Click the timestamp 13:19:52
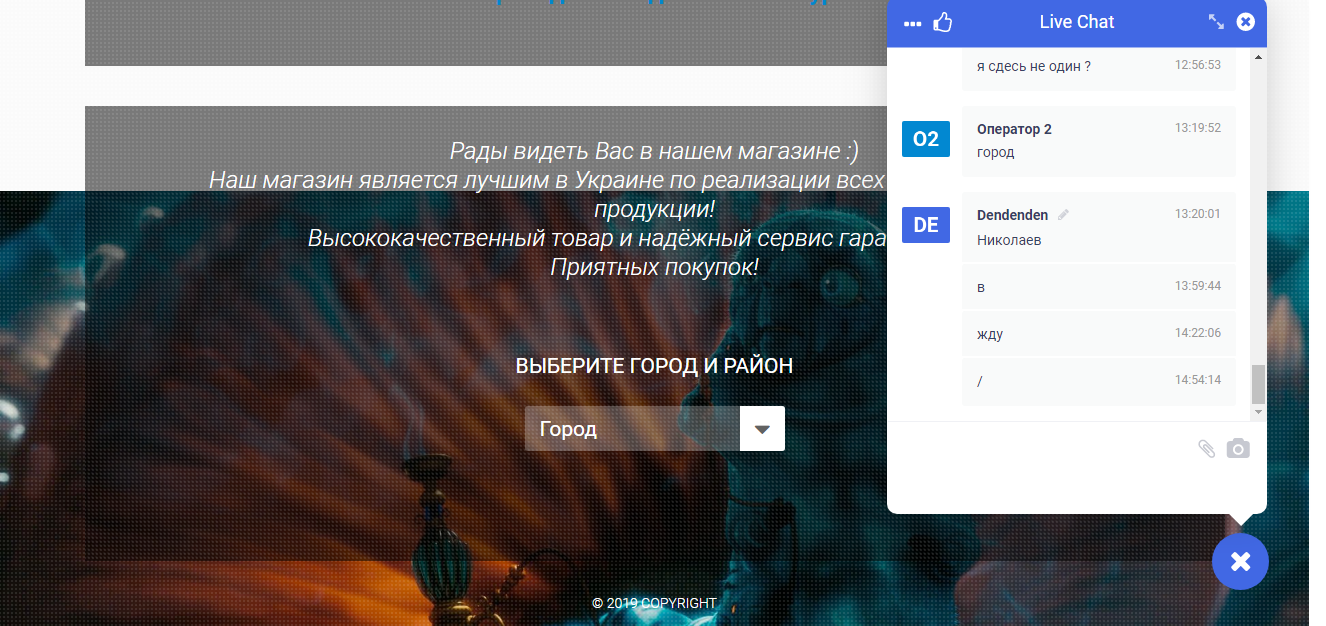1326x626 pixels. [1198, 128]
